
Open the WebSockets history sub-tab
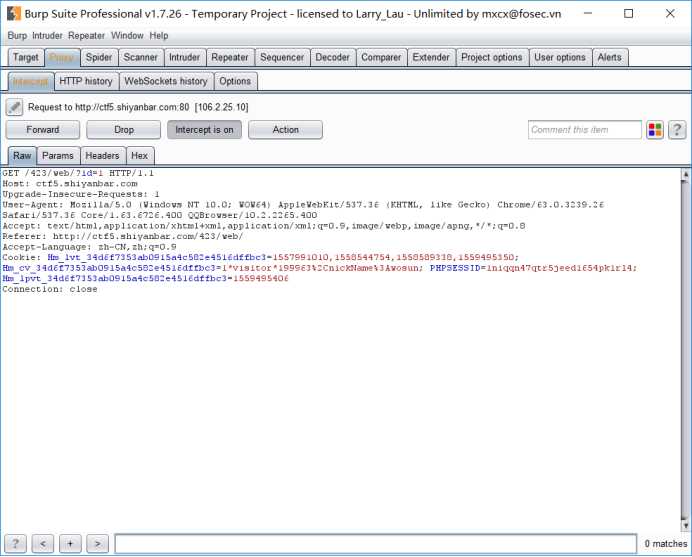click(166, 81)
